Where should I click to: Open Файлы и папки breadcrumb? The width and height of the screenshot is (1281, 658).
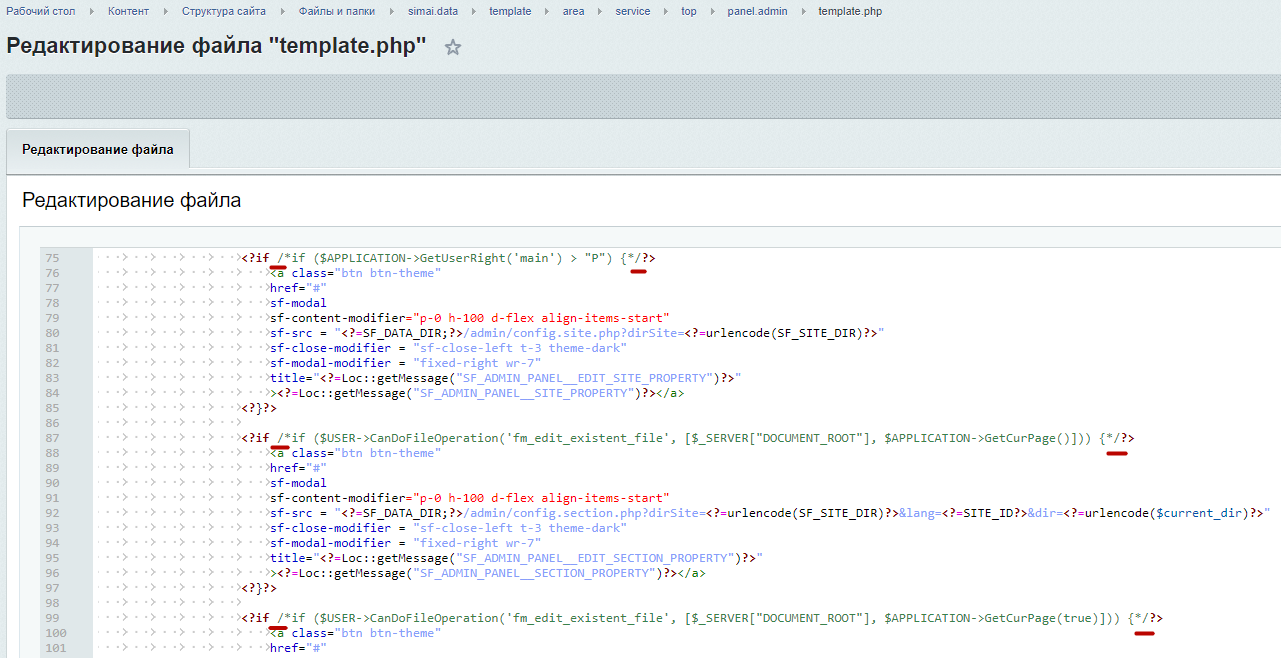coord(336,11)
